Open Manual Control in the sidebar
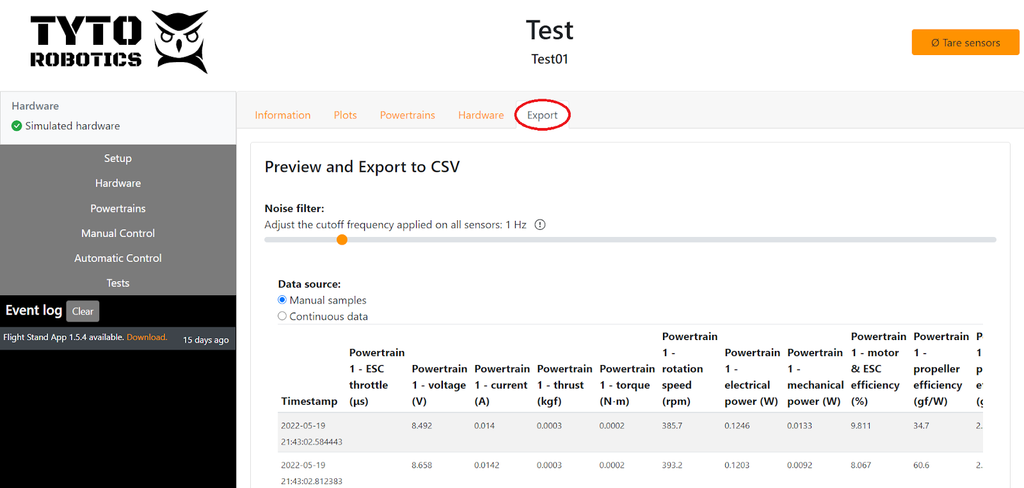The image size is (1024, 488). [x=118, y=234]
